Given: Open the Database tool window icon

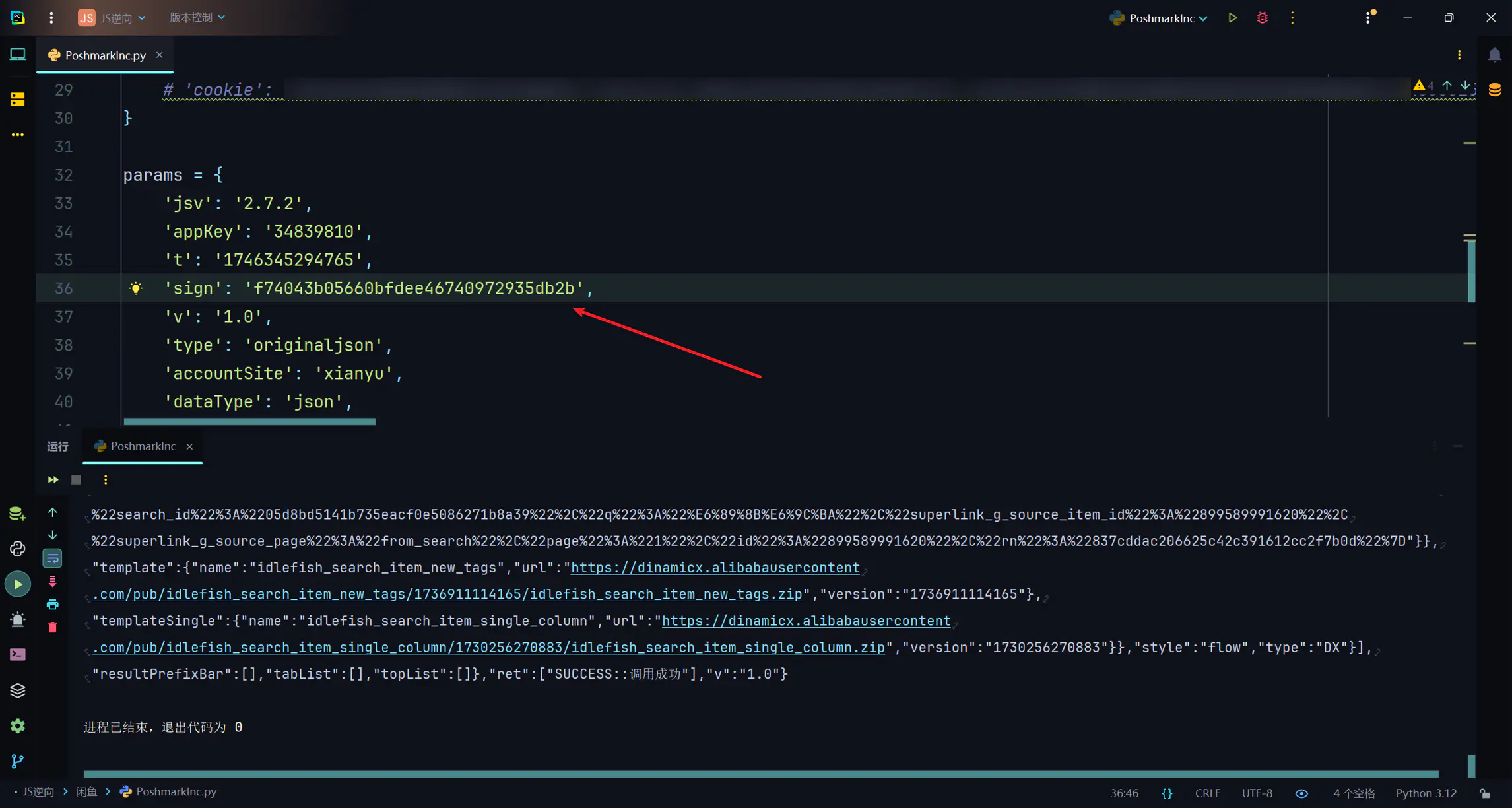Looking at the screenshot, I should 1494,90.
